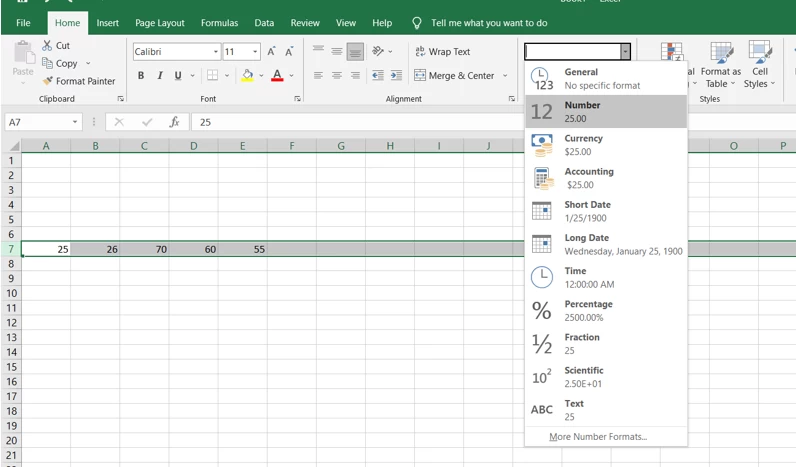Align text left icon
Screen dimensions: 796x467
[x=318, y=75]
